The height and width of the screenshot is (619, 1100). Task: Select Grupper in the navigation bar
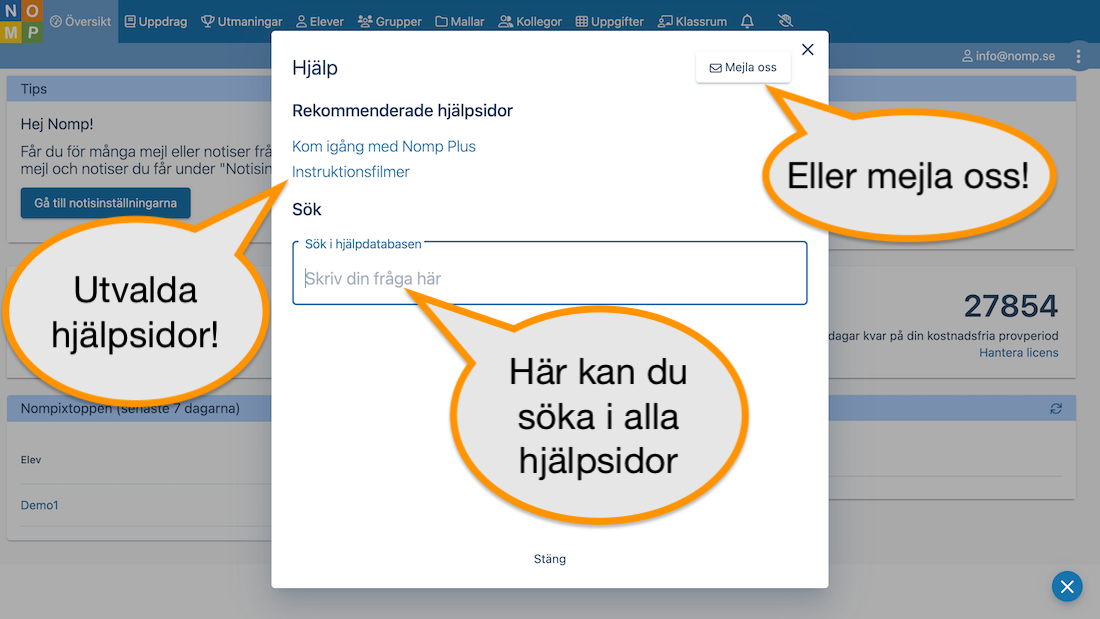[389, 21]
